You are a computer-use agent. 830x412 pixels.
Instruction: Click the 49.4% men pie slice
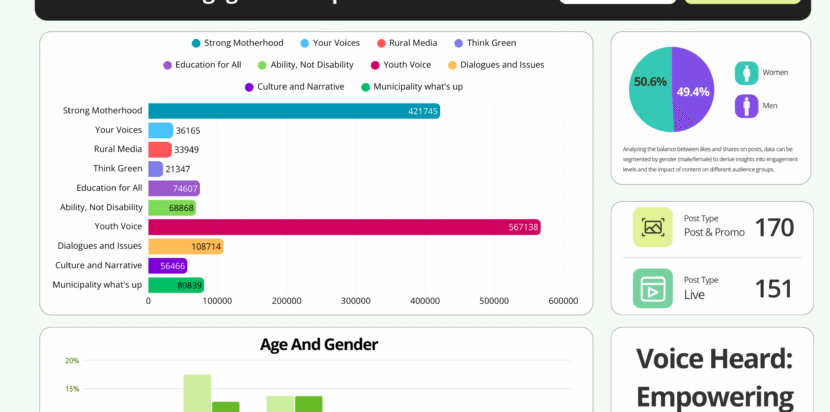tap(693, 89)
